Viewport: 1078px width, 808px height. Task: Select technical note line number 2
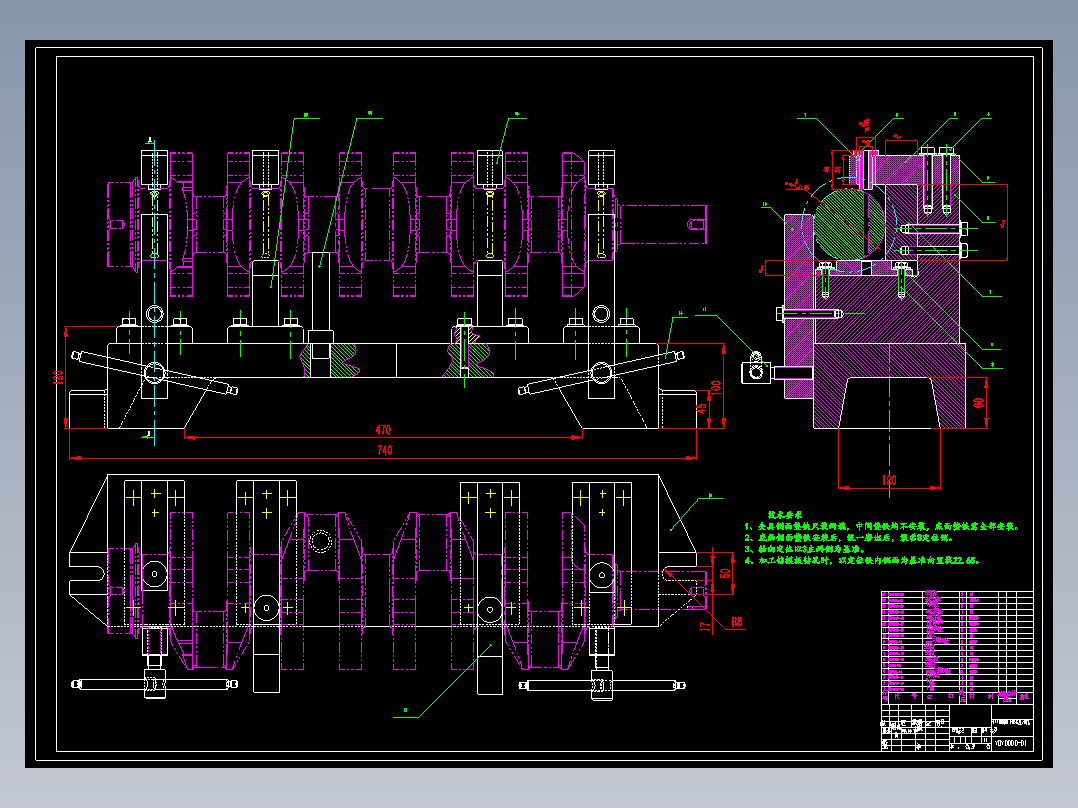[x=849, y=538]
